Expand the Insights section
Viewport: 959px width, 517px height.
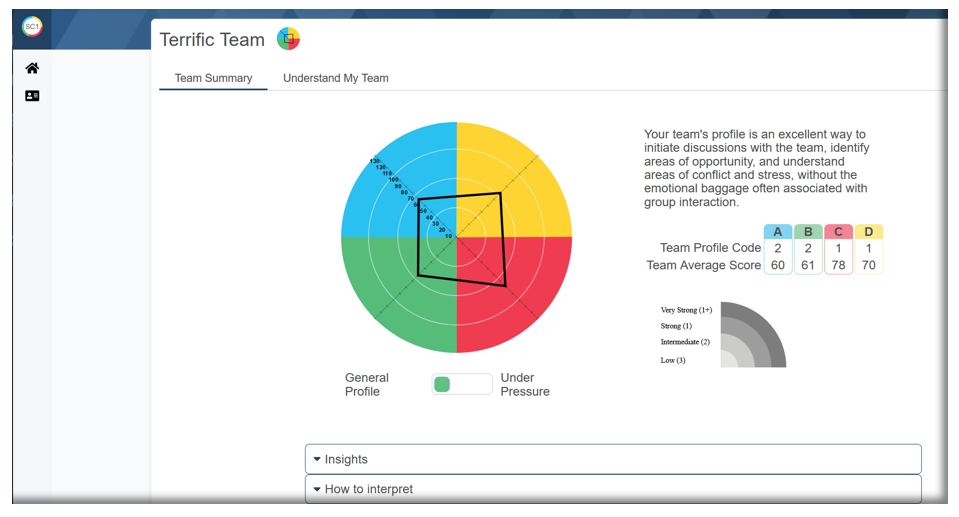pos(613,459)
